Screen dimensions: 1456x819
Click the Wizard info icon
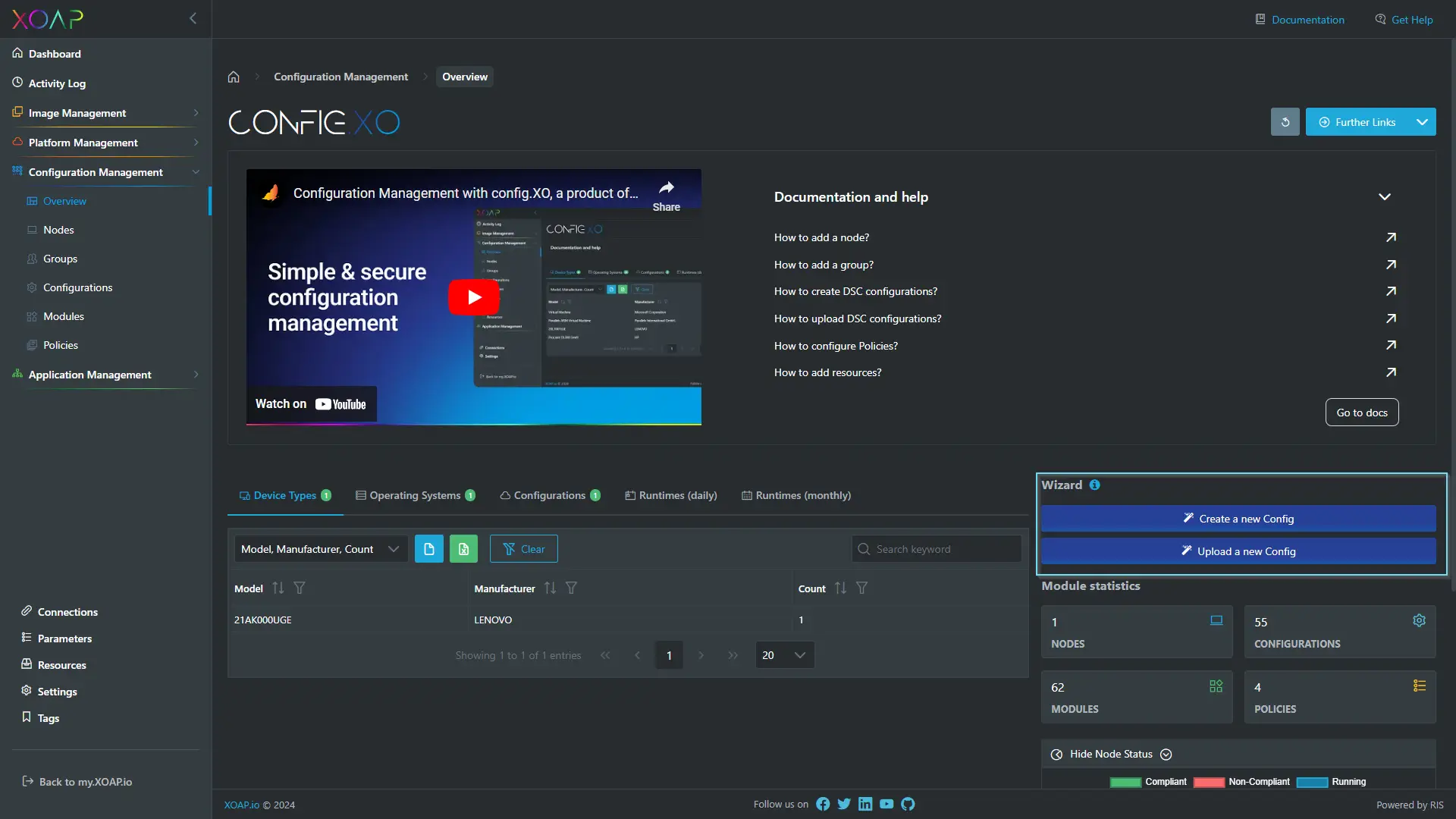pos(1095,485)
